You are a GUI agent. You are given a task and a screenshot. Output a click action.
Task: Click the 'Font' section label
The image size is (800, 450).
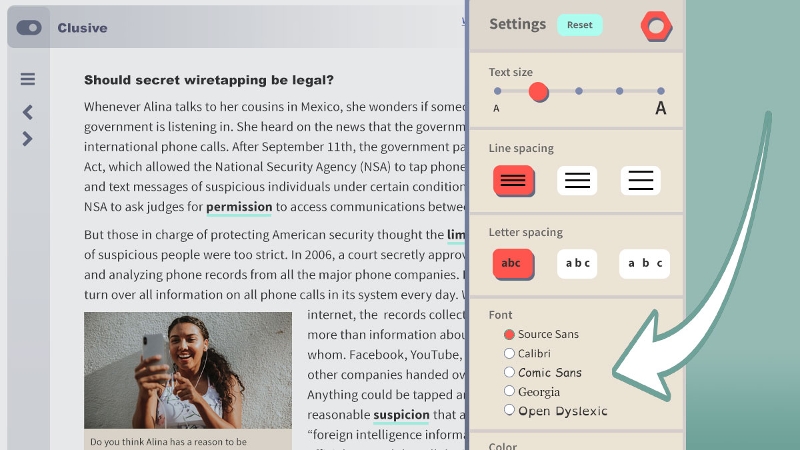pyautogui.click(x=500, y=315)
